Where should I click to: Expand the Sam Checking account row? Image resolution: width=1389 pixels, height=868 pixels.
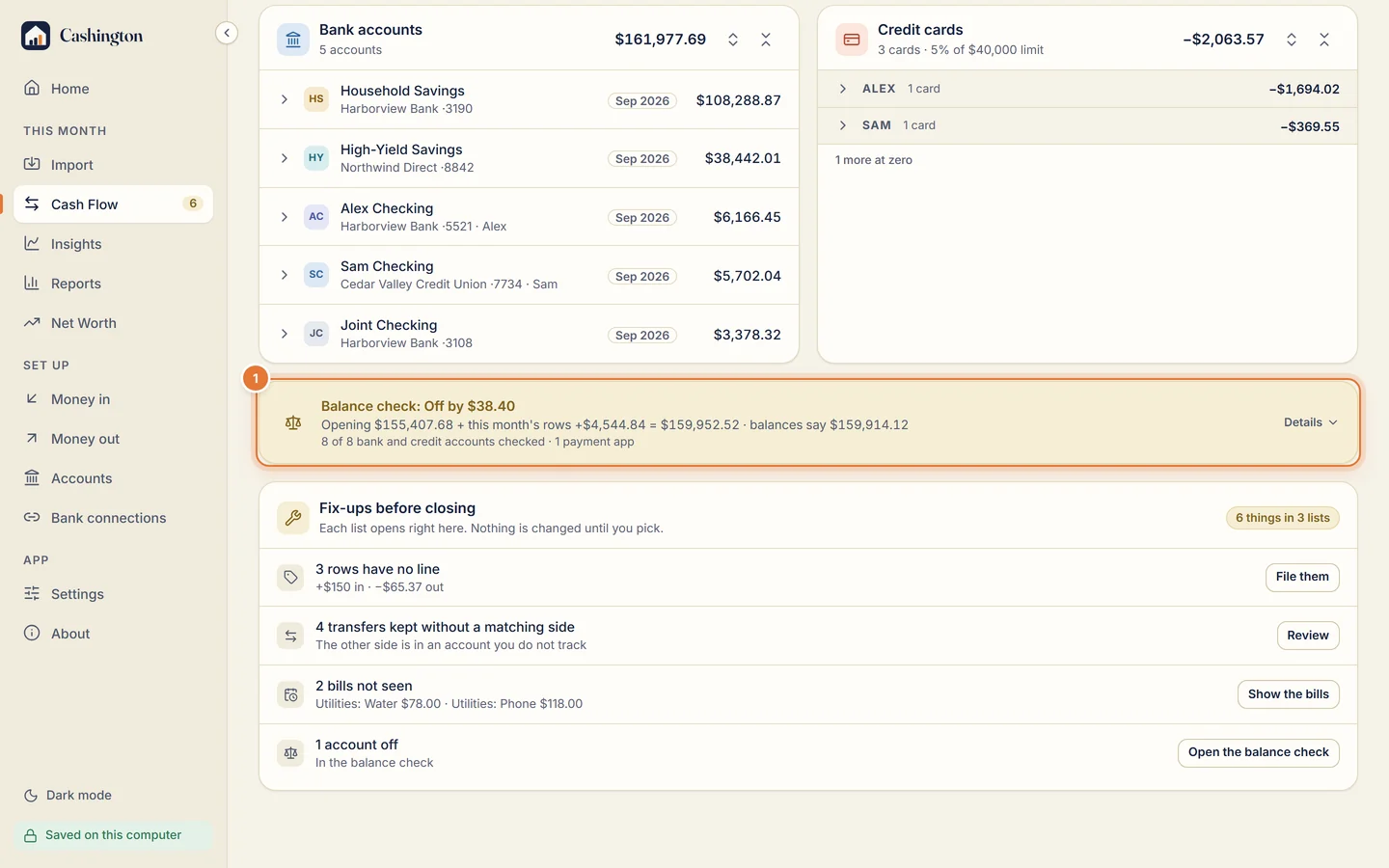point(285,275)
